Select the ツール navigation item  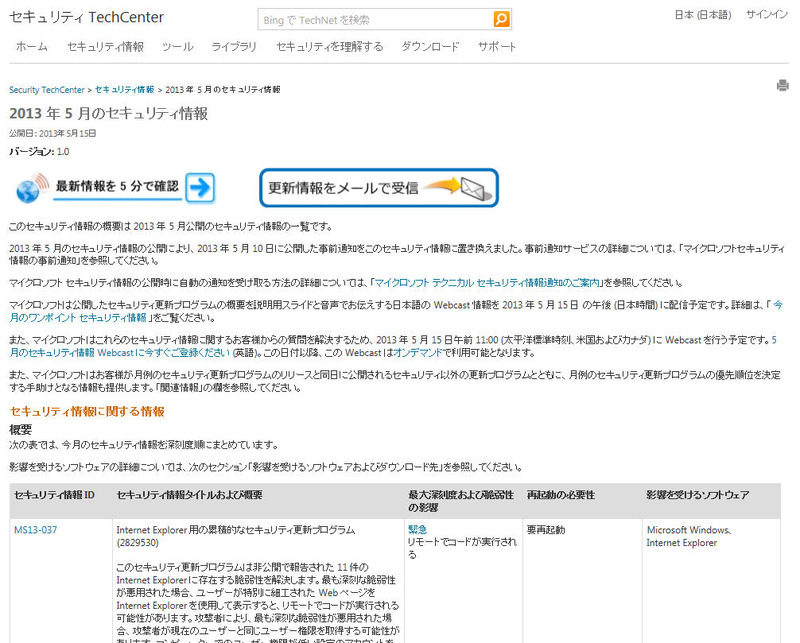177,47
